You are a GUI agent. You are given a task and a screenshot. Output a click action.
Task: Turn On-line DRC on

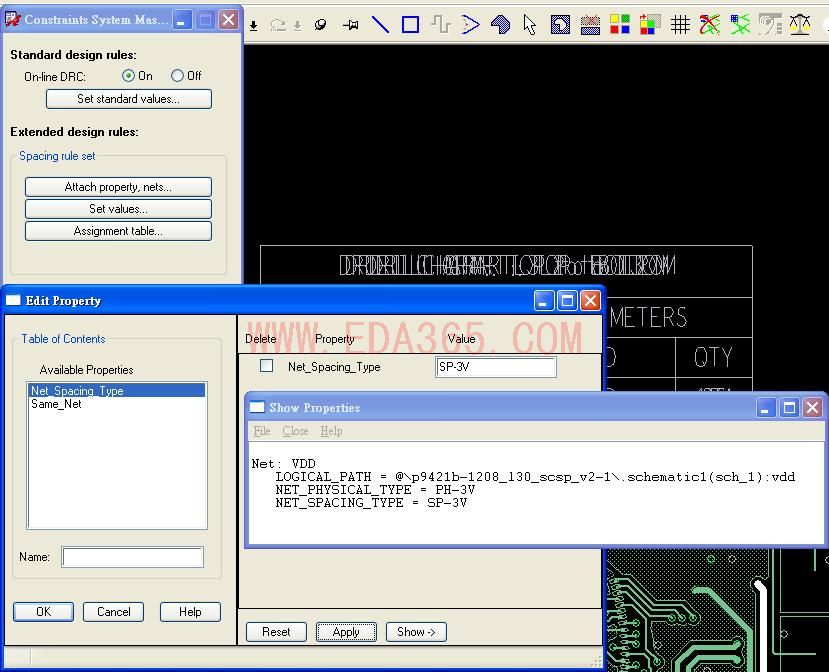[x=129, y=76]
